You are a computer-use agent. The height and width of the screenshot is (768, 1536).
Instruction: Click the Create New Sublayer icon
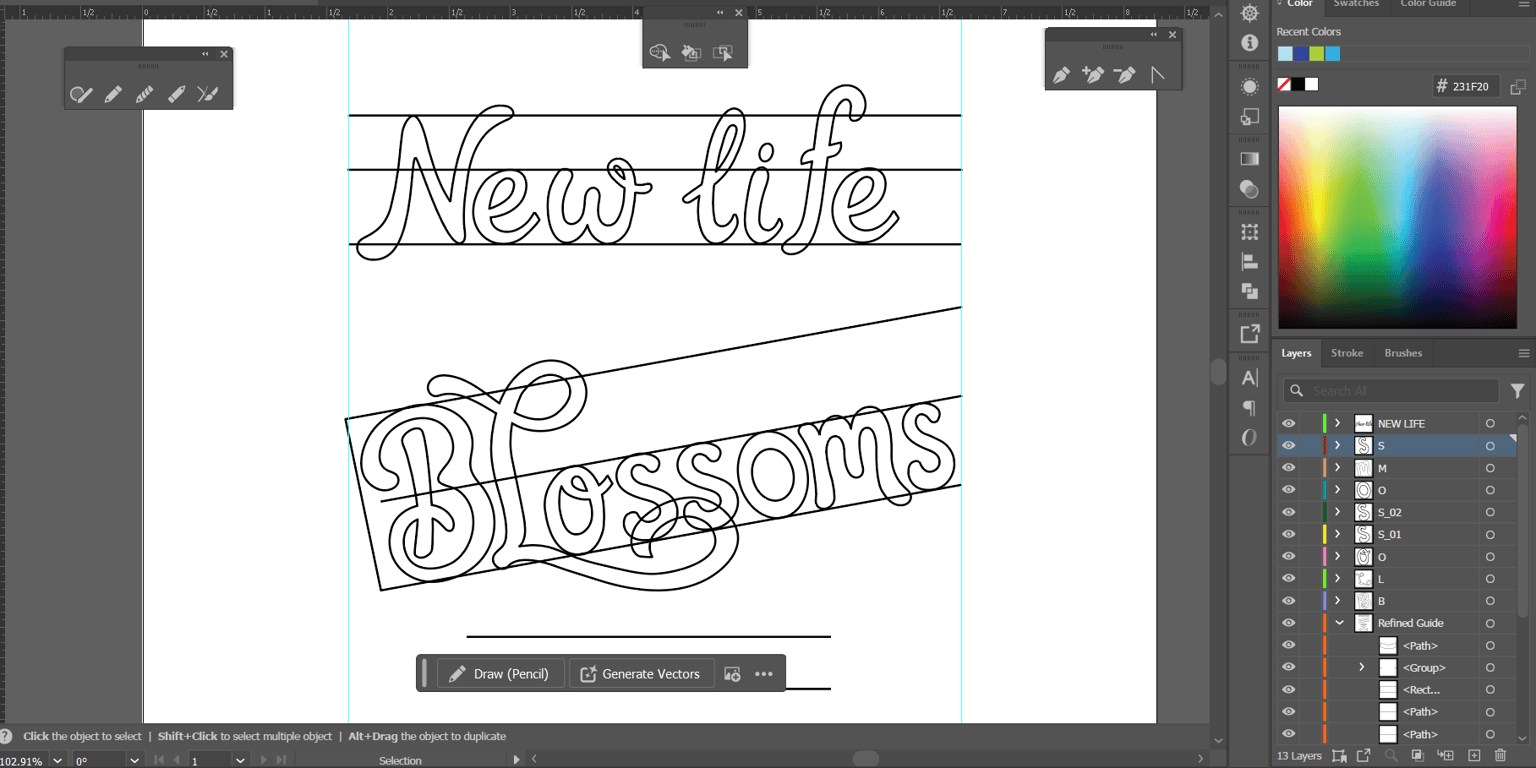(x=1445, y=756)
